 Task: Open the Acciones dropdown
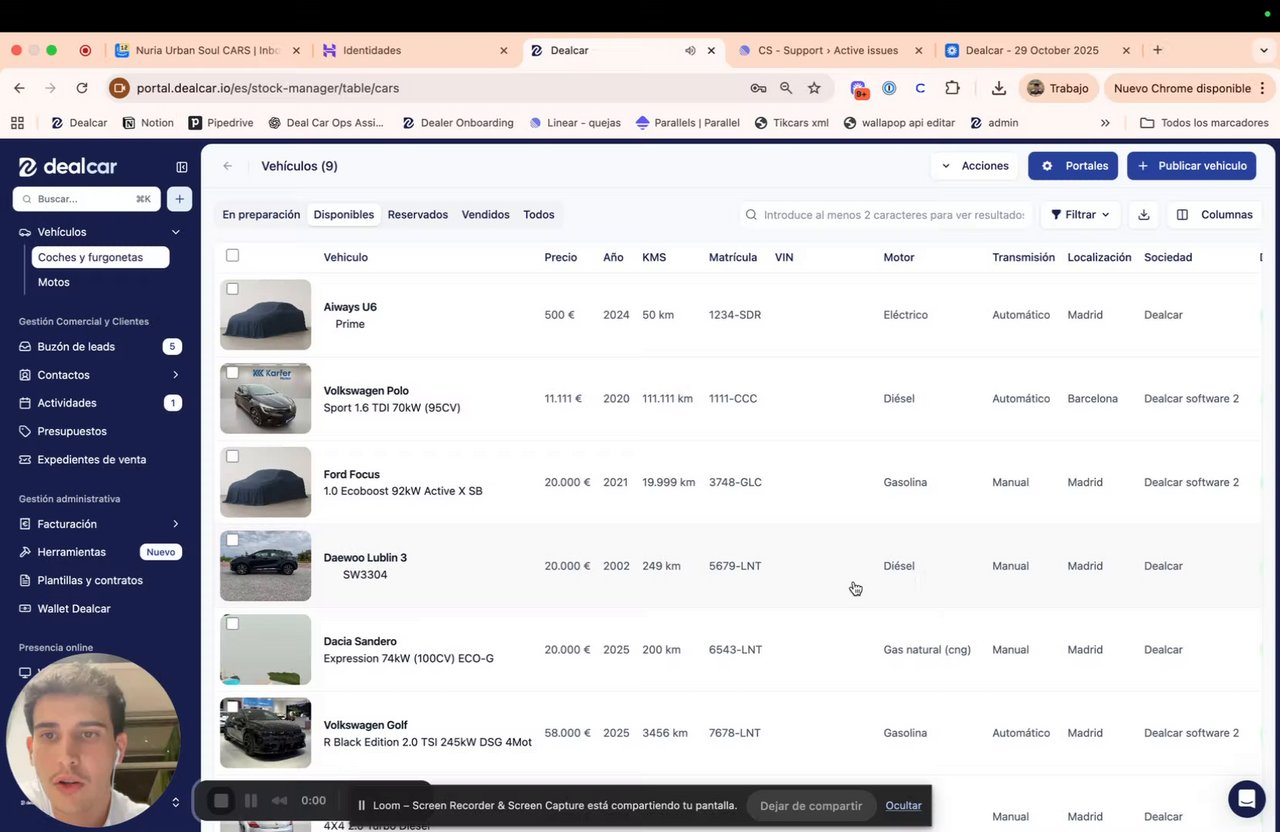[x=975, y=166]
